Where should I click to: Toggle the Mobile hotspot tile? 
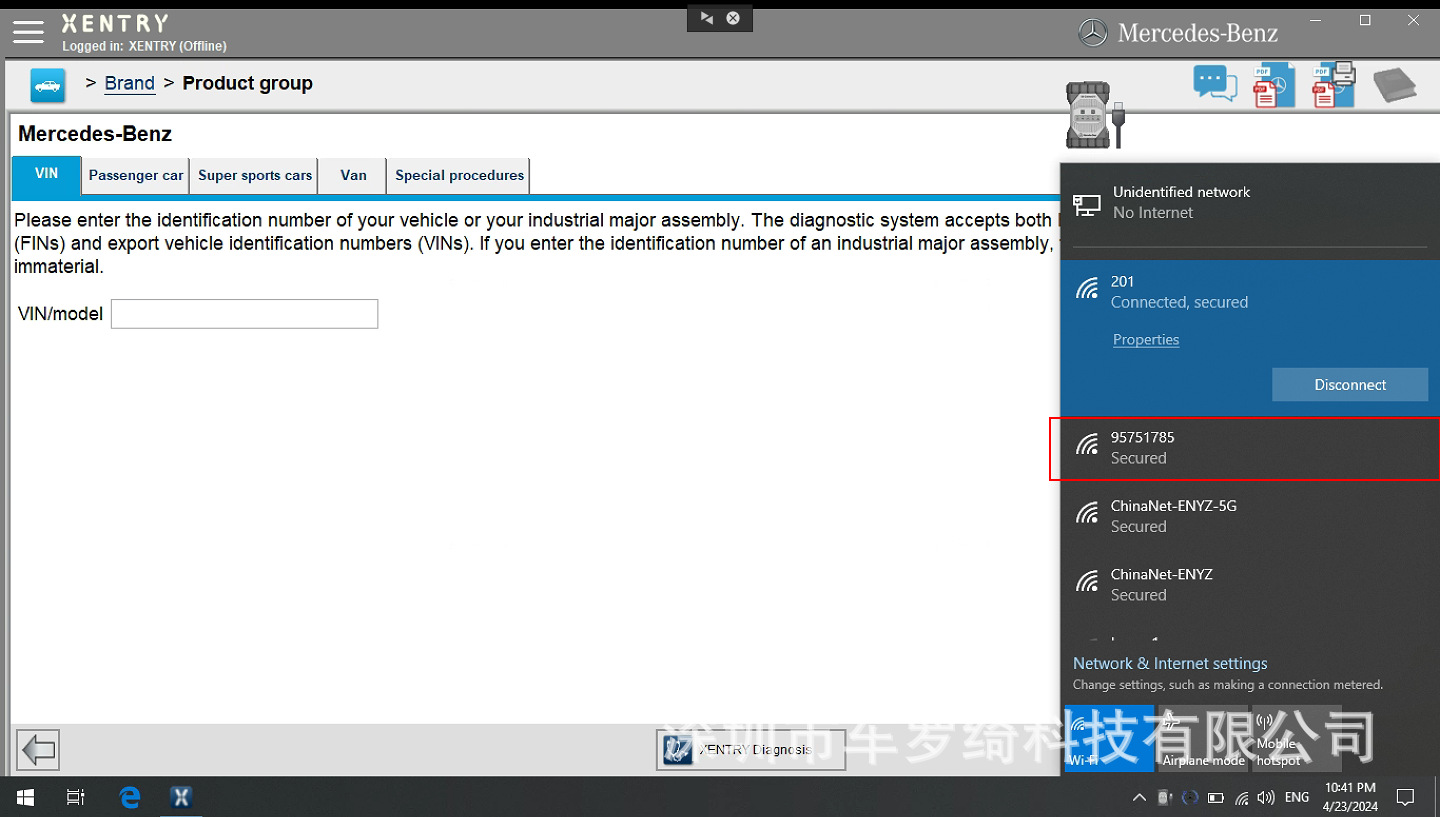pos(1296,738)
